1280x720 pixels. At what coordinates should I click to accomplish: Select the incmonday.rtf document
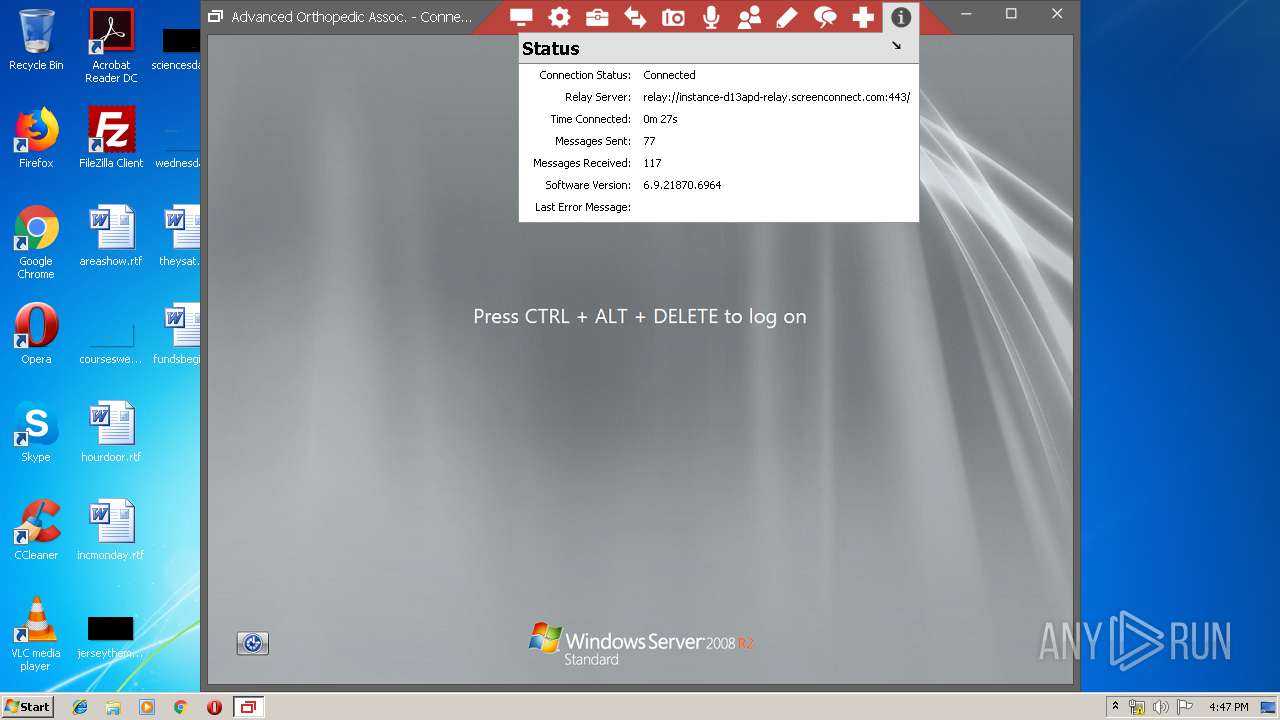111,530
